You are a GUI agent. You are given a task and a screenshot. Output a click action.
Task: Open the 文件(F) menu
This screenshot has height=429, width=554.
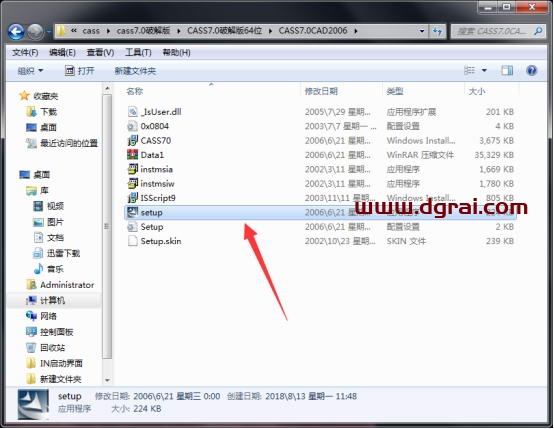coord(25,53)
